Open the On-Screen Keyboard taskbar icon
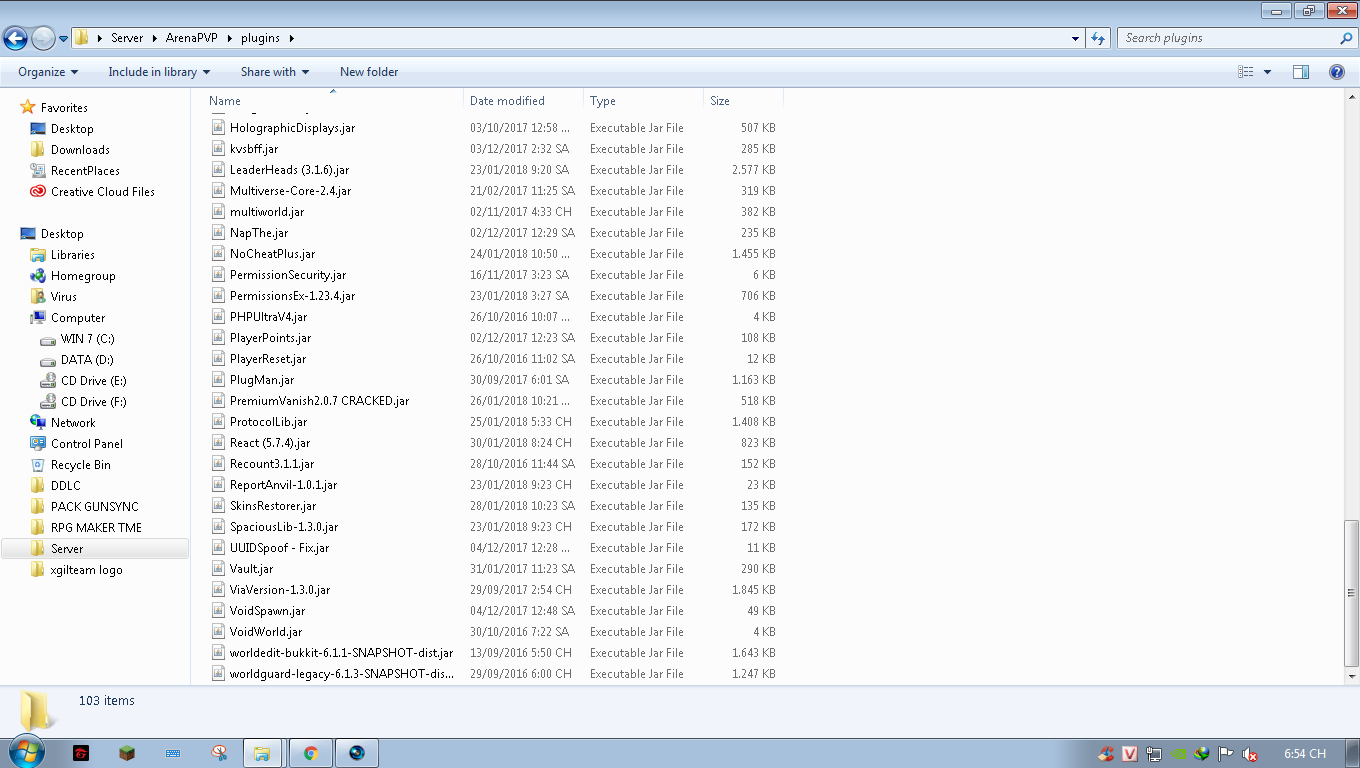Viewport: 1360px width, 768px height. click(x=173, y=753)
